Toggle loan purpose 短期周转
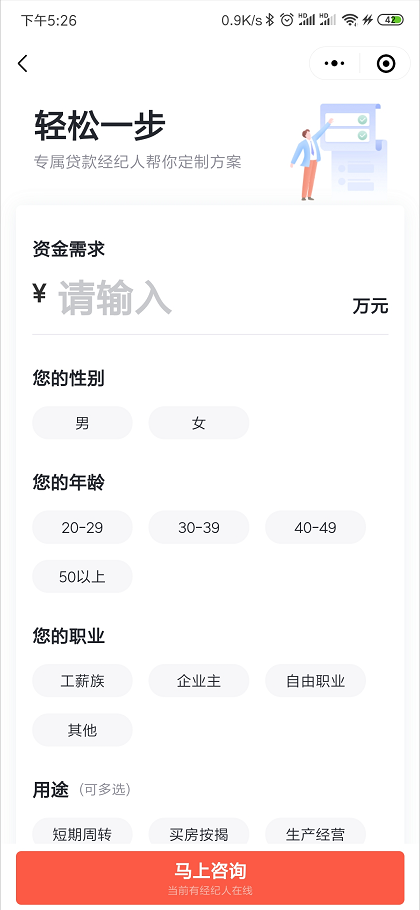Image resolution: width=420 pixels, height=910 pixels. [x=82, y=835]
